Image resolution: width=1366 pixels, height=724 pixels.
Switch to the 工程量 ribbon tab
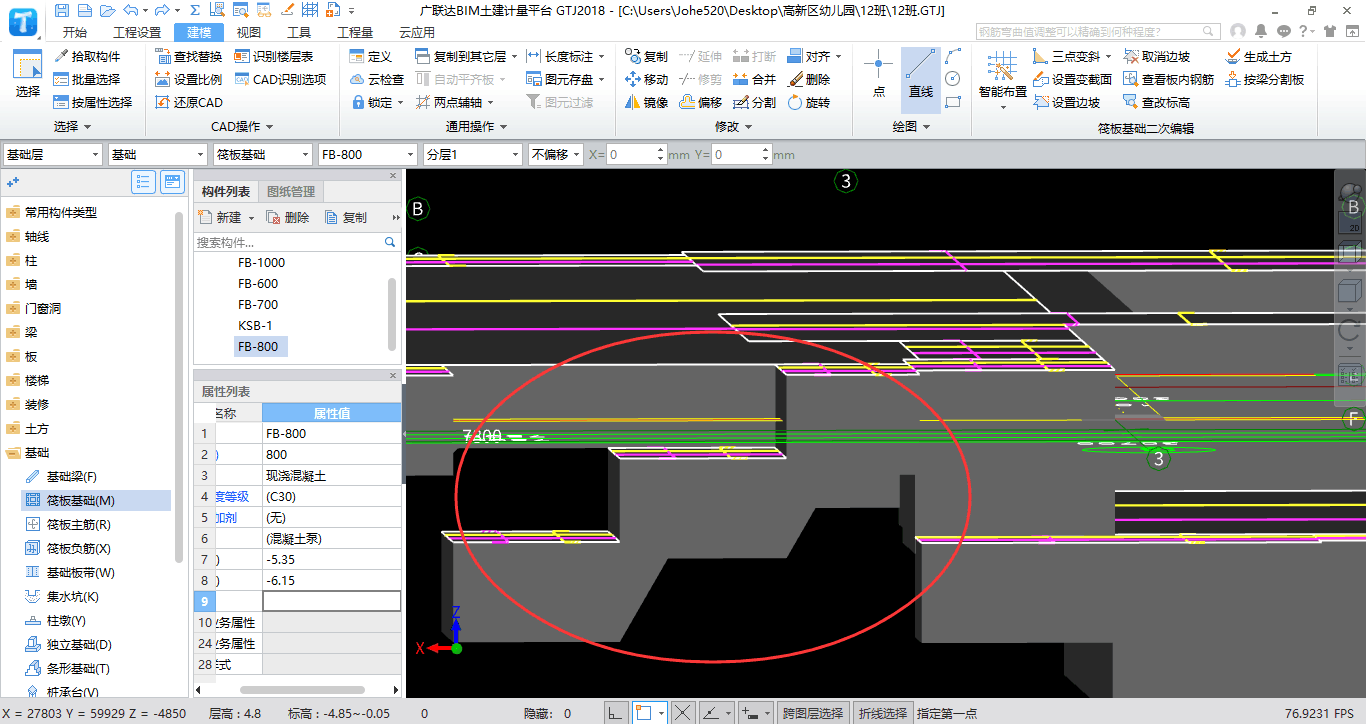[x=355, y=32]
